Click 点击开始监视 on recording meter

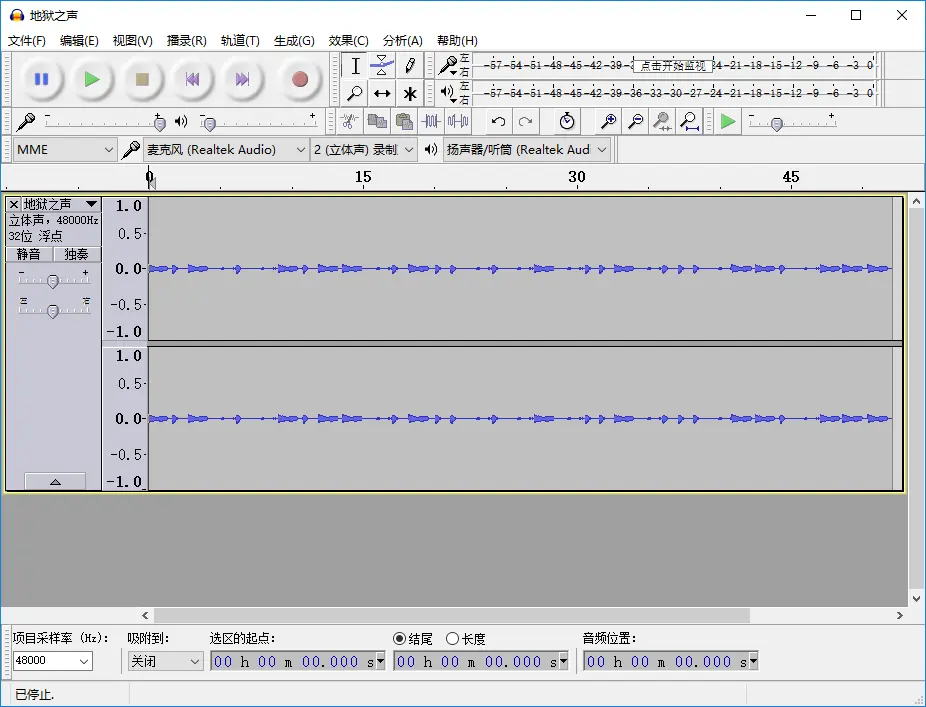click(673, 66)
